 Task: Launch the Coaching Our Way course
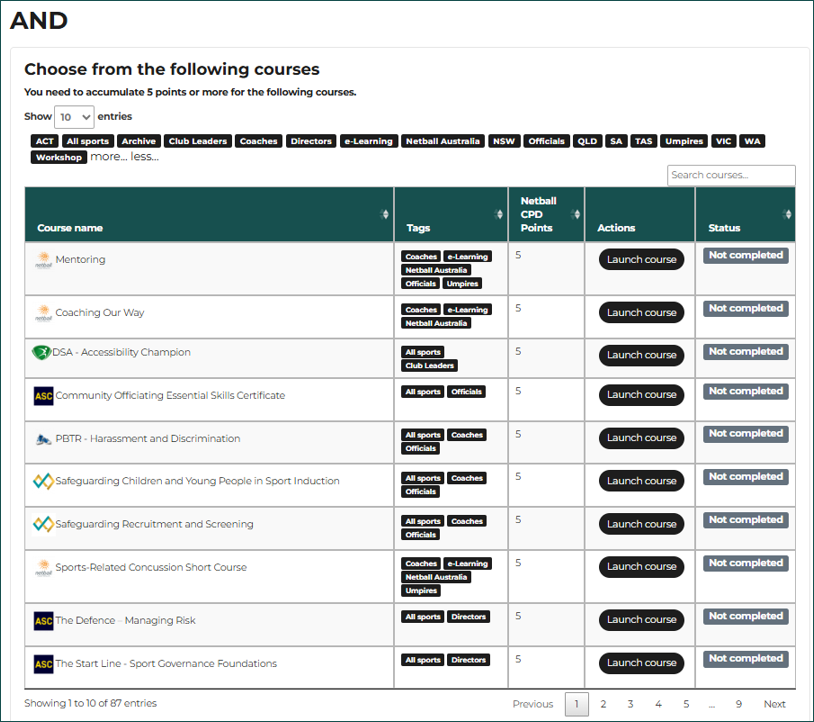tap(642, 312)
